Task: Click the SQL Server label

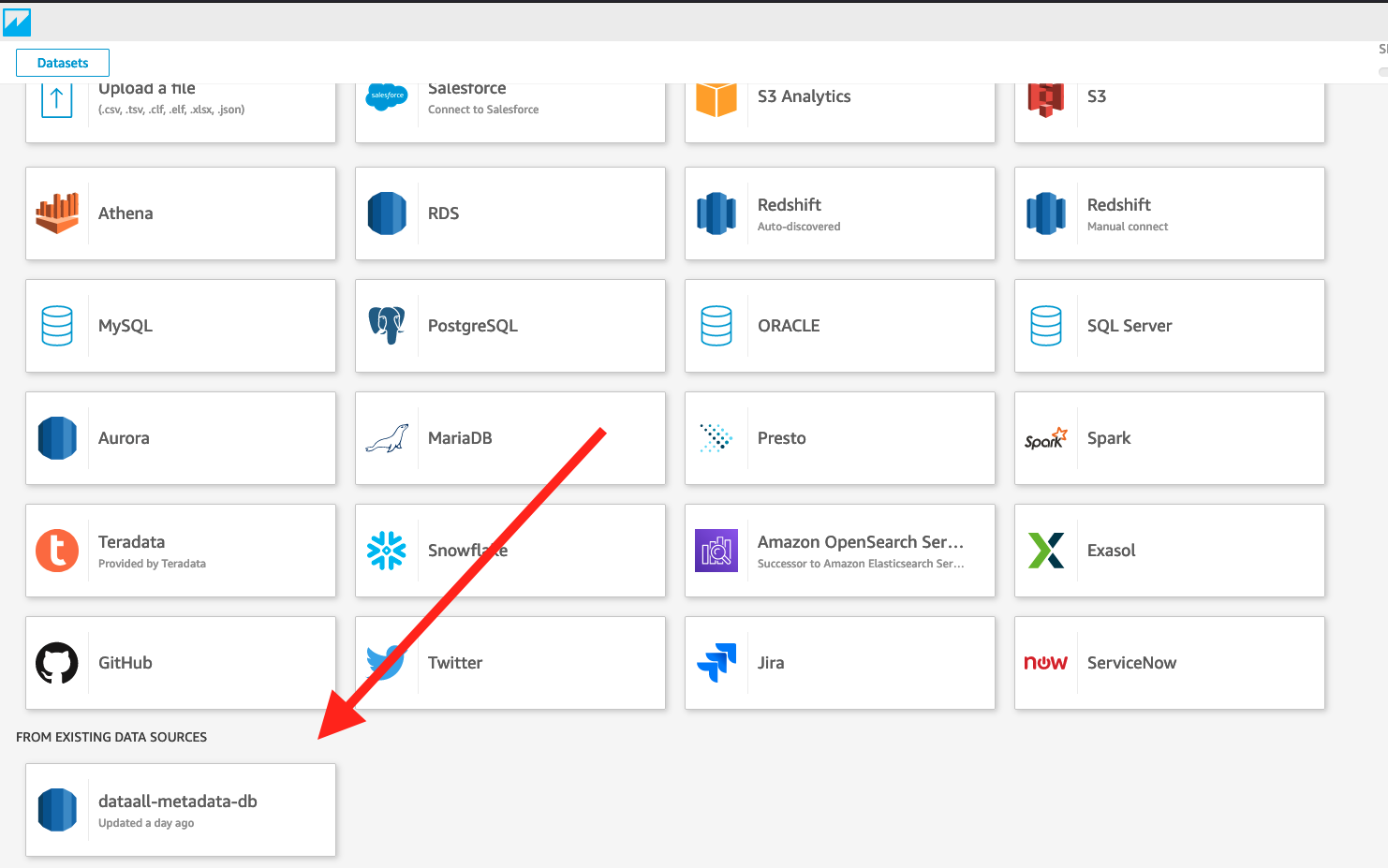Action: click(x=1130, y=326)
